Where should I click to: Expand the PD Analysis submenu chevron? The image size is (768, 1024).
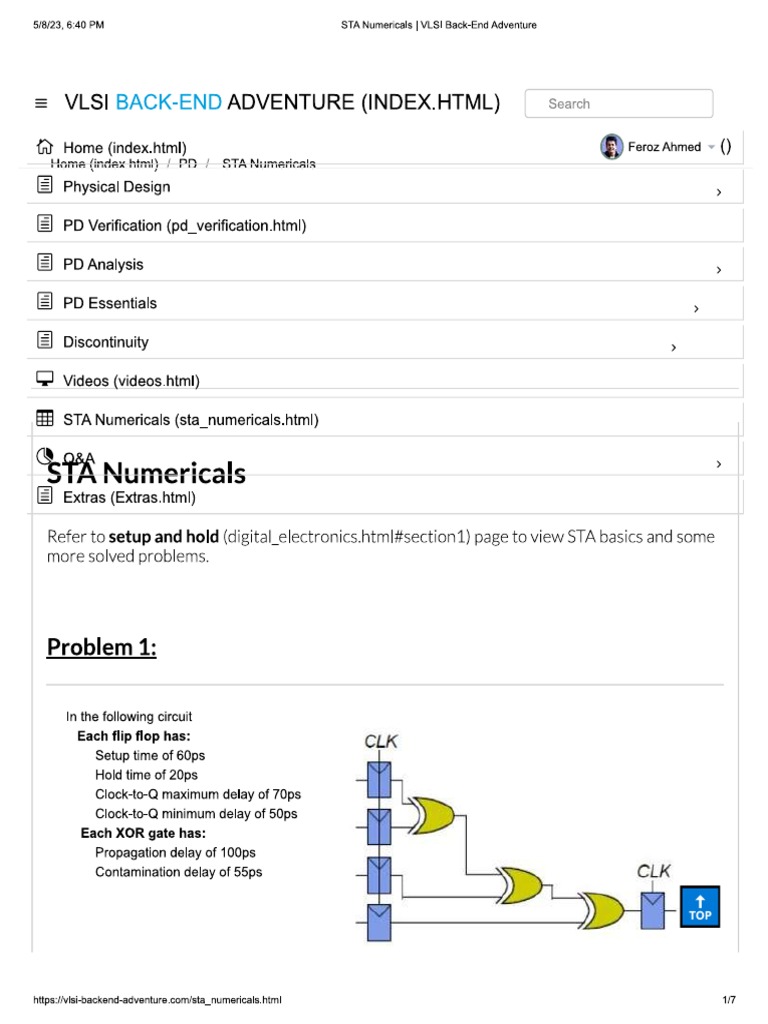718,270
